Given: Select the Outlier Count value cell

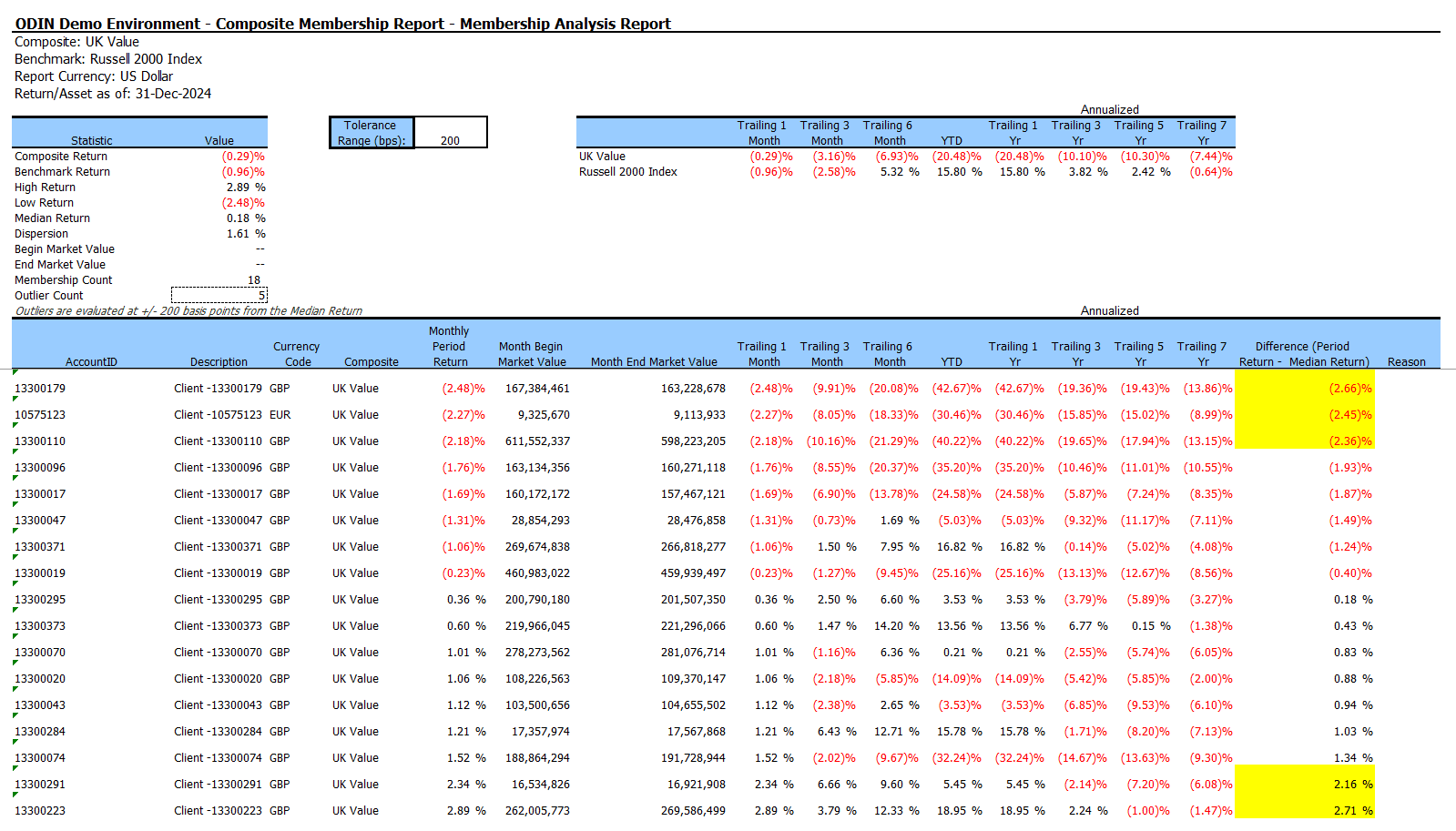Looking at the screenshot, I should point(219,295).
